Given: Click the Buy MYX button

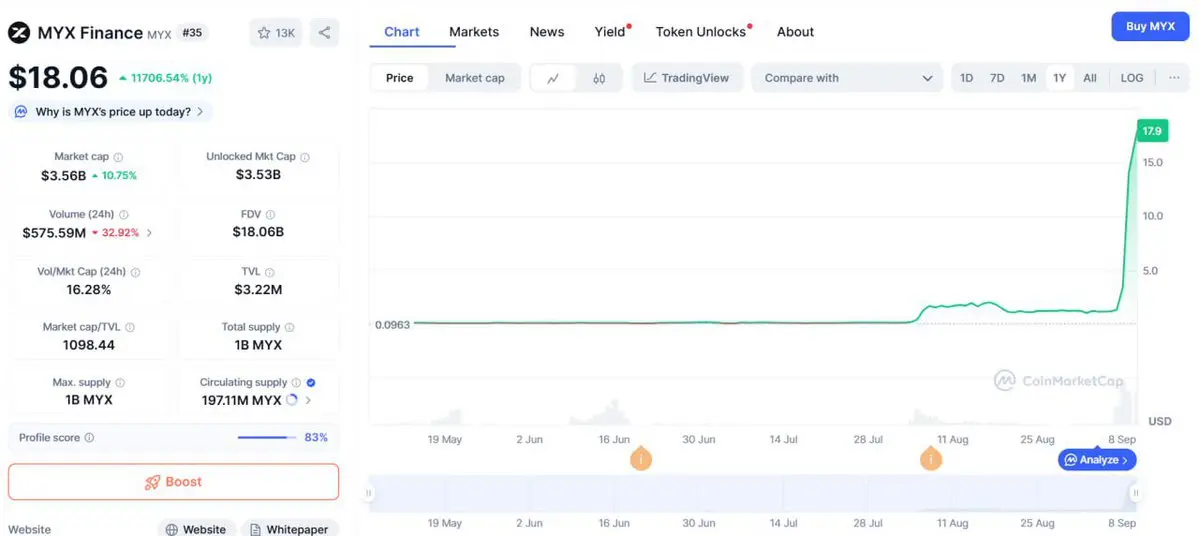Looking at the screenshot, I should coord(1150,27).
